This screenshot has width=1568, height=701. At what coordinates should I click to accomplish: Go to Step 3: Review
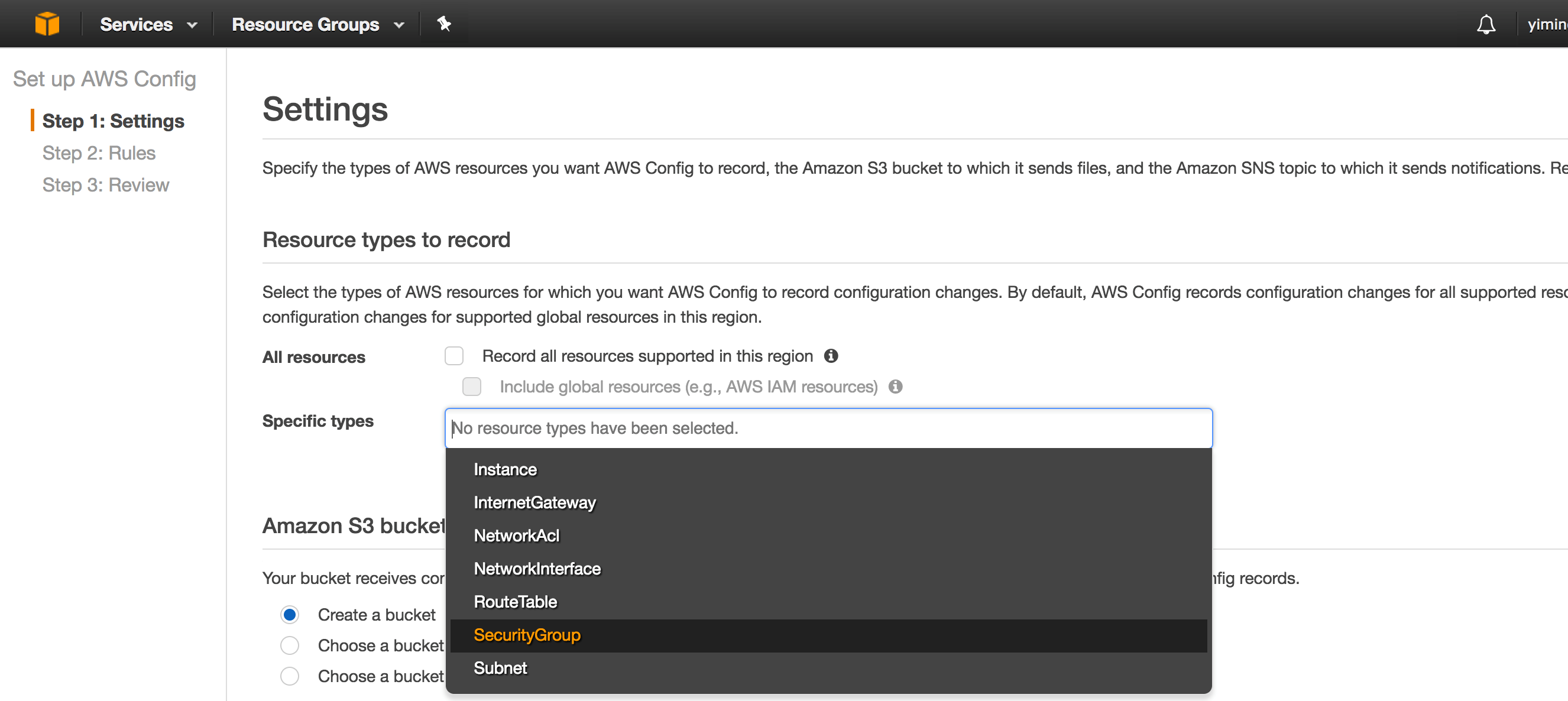click(x=105, y=185)
